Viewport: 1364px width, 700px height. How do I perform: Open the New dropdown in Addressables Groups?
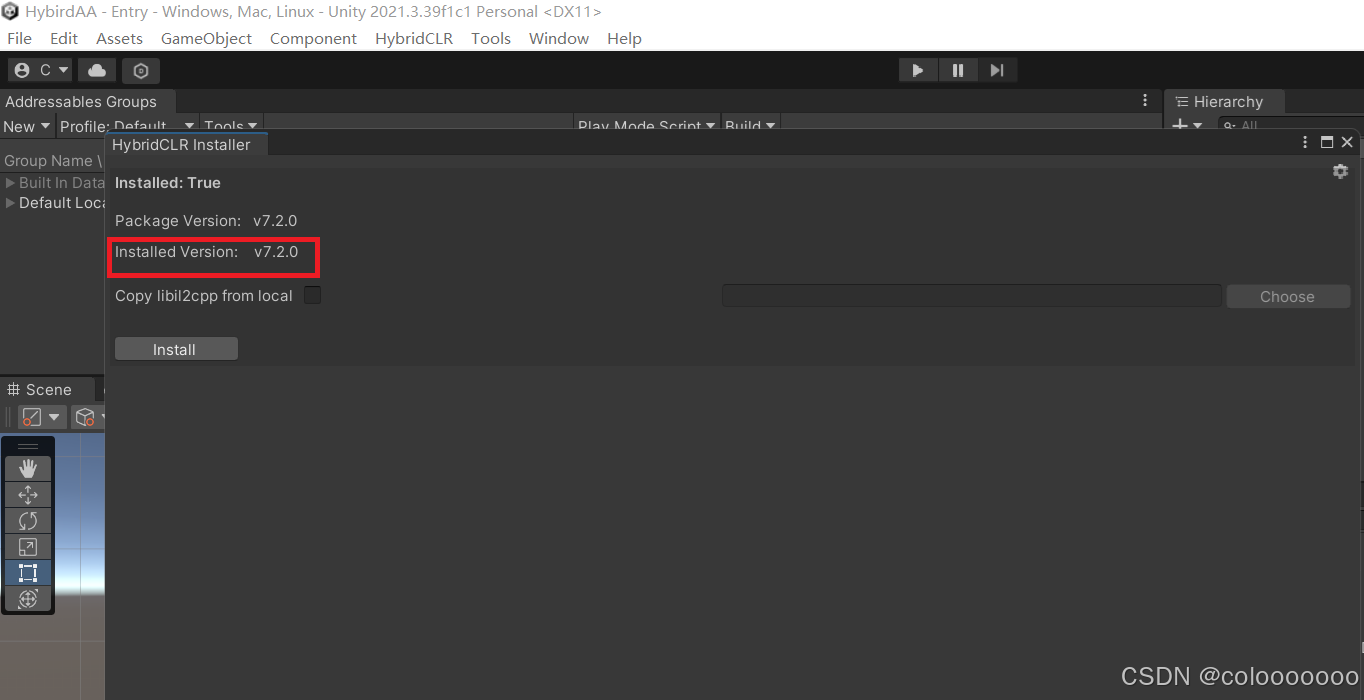26,126
